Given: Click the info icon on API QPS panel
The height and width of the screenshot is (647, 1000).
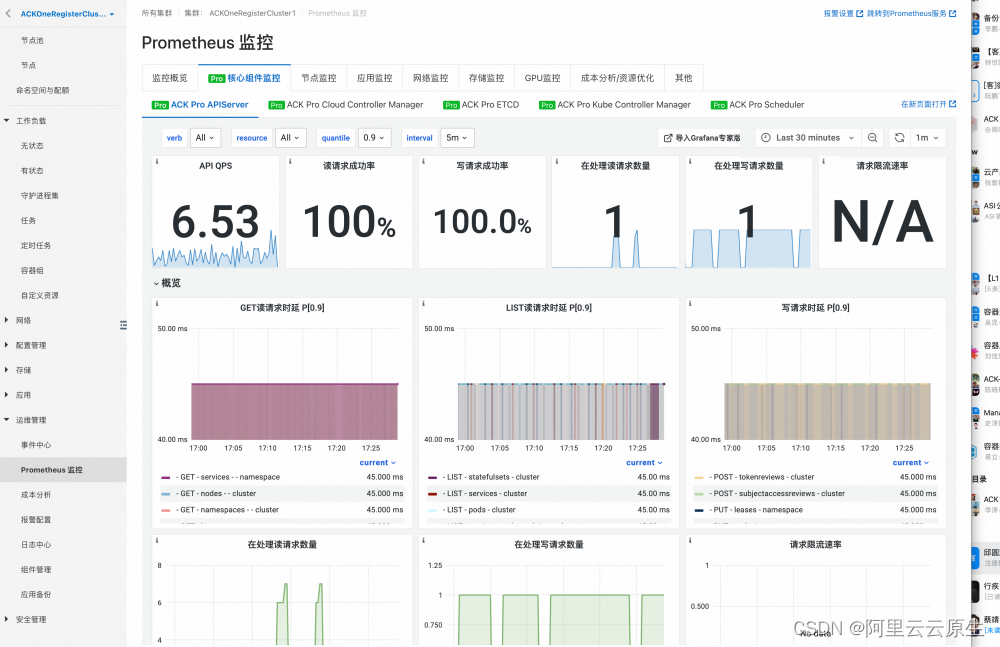Looking at the screenshot, I should pyautogui.click(x=157, y=161).
